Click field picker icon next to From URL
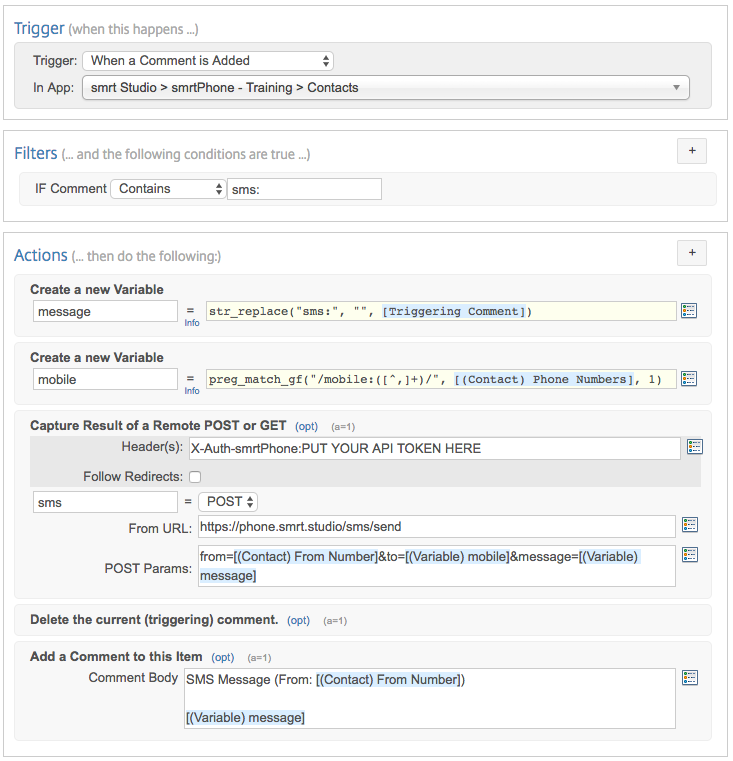 tap(688, 525)
